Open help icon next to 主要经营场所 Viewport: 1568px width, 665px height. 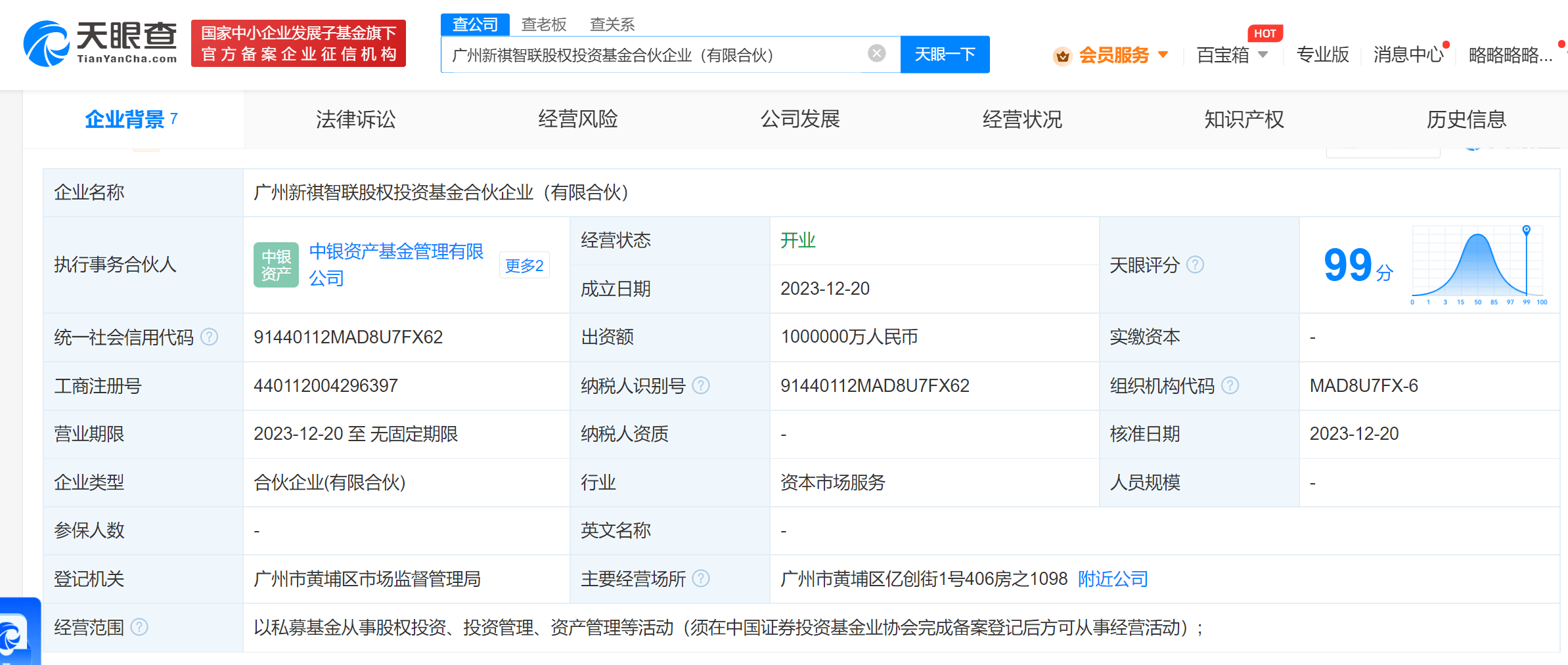coord(701,578)
